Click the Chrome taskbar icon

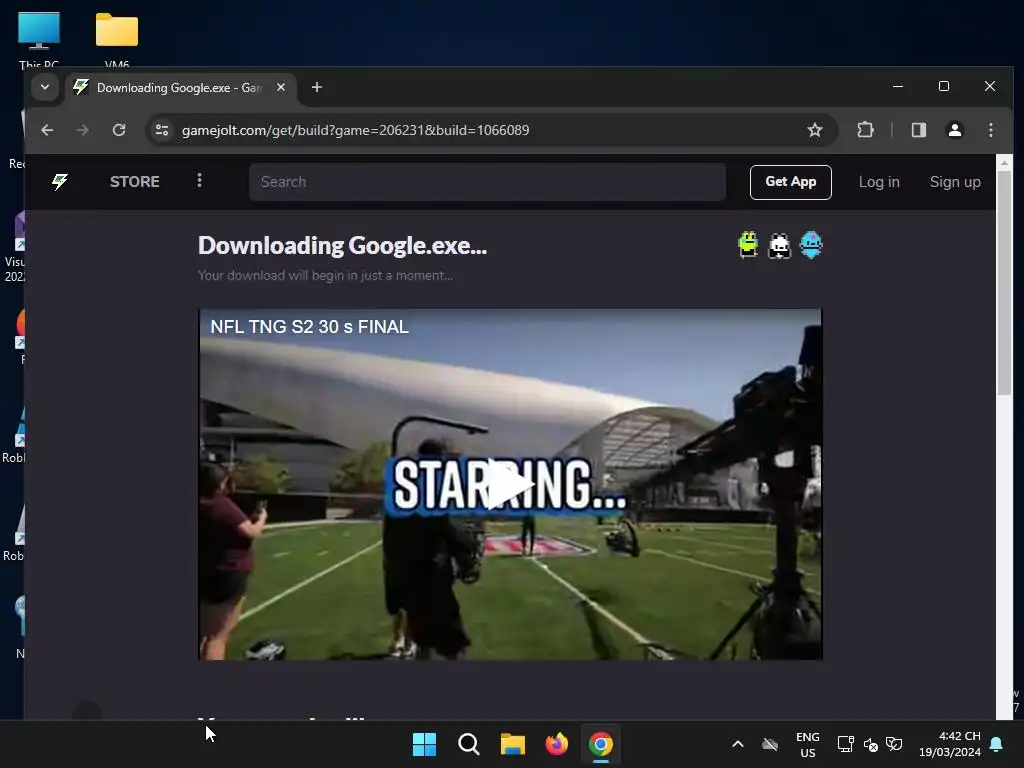click(601, 744)
